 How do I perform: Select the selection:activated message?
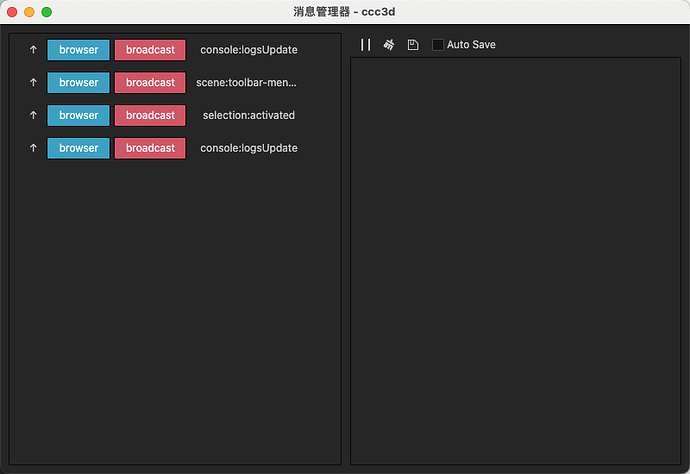(249, 115)
